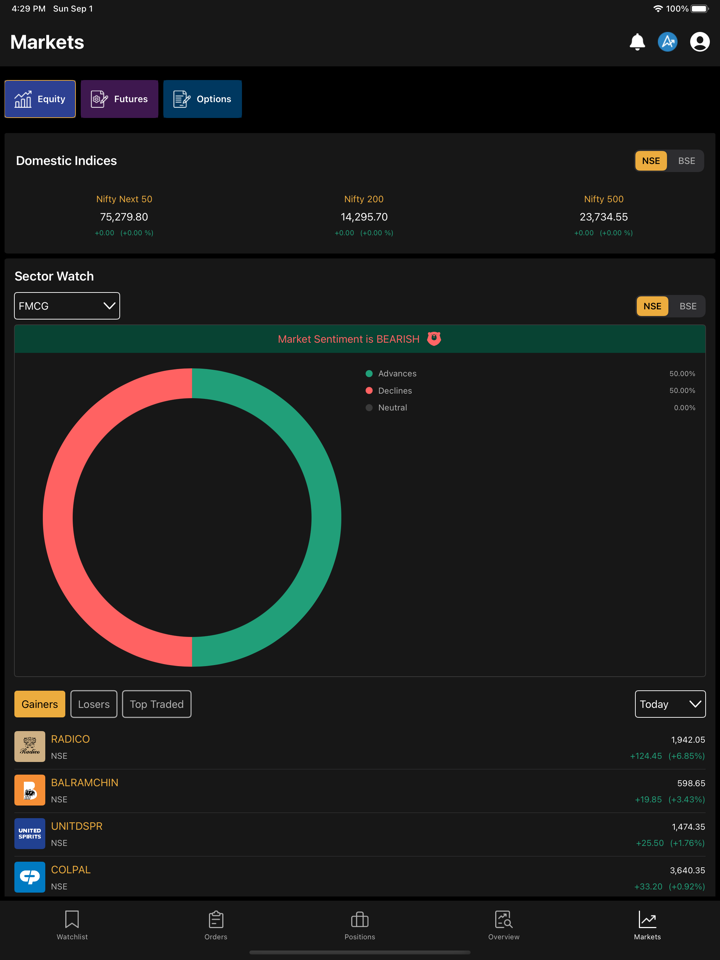The width and height of the screenshot is (720, 960).
Task: Select the Futures tab
Action: tap(120, 99)
